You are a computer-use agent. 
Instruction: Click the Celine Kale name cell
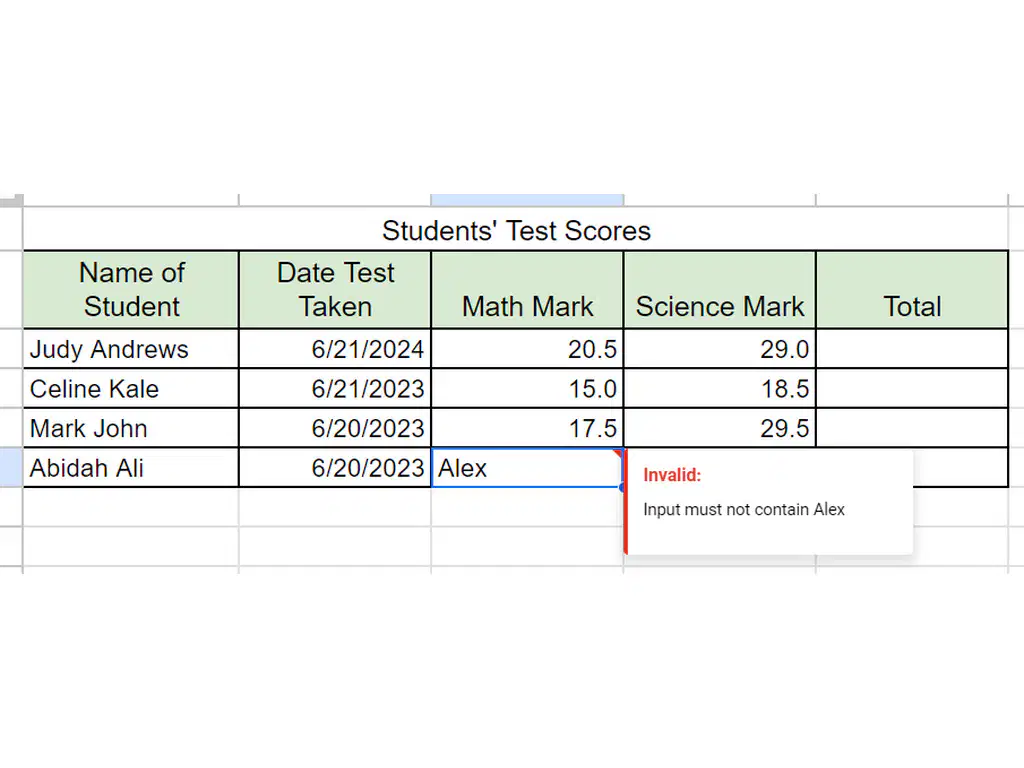131,389
